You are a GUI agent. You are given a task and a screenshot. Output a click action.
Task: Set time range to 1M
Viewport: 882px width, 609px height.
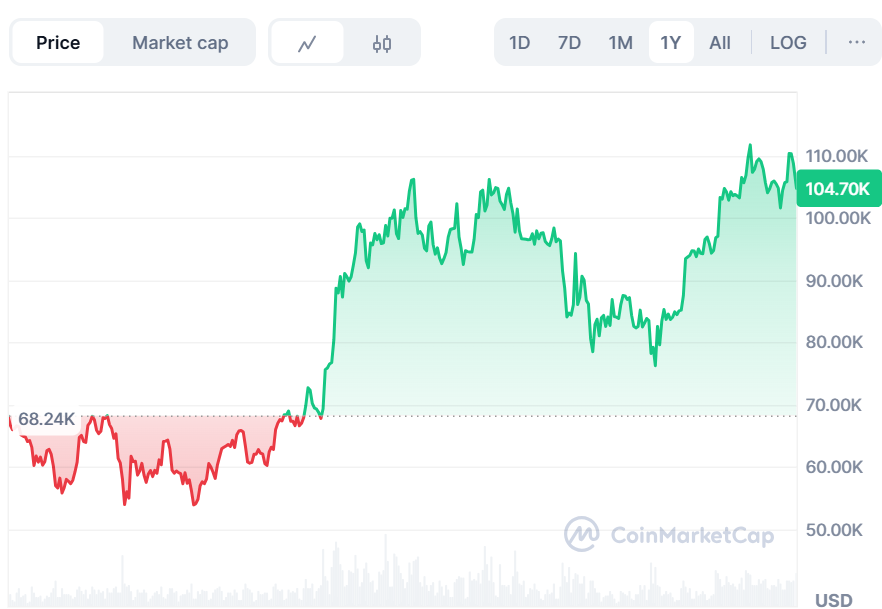[620, 43]
